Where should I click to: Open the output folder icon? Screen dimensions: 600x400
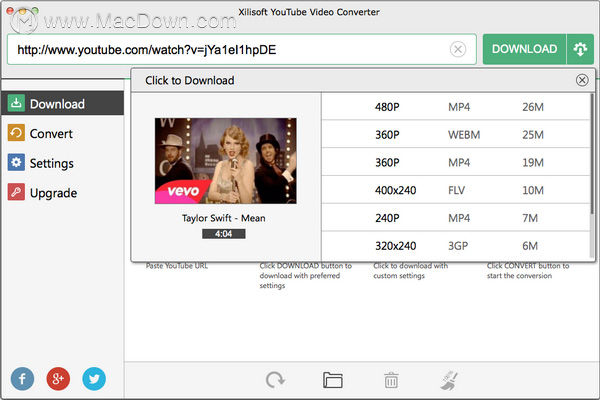click(x=333, y=380)
